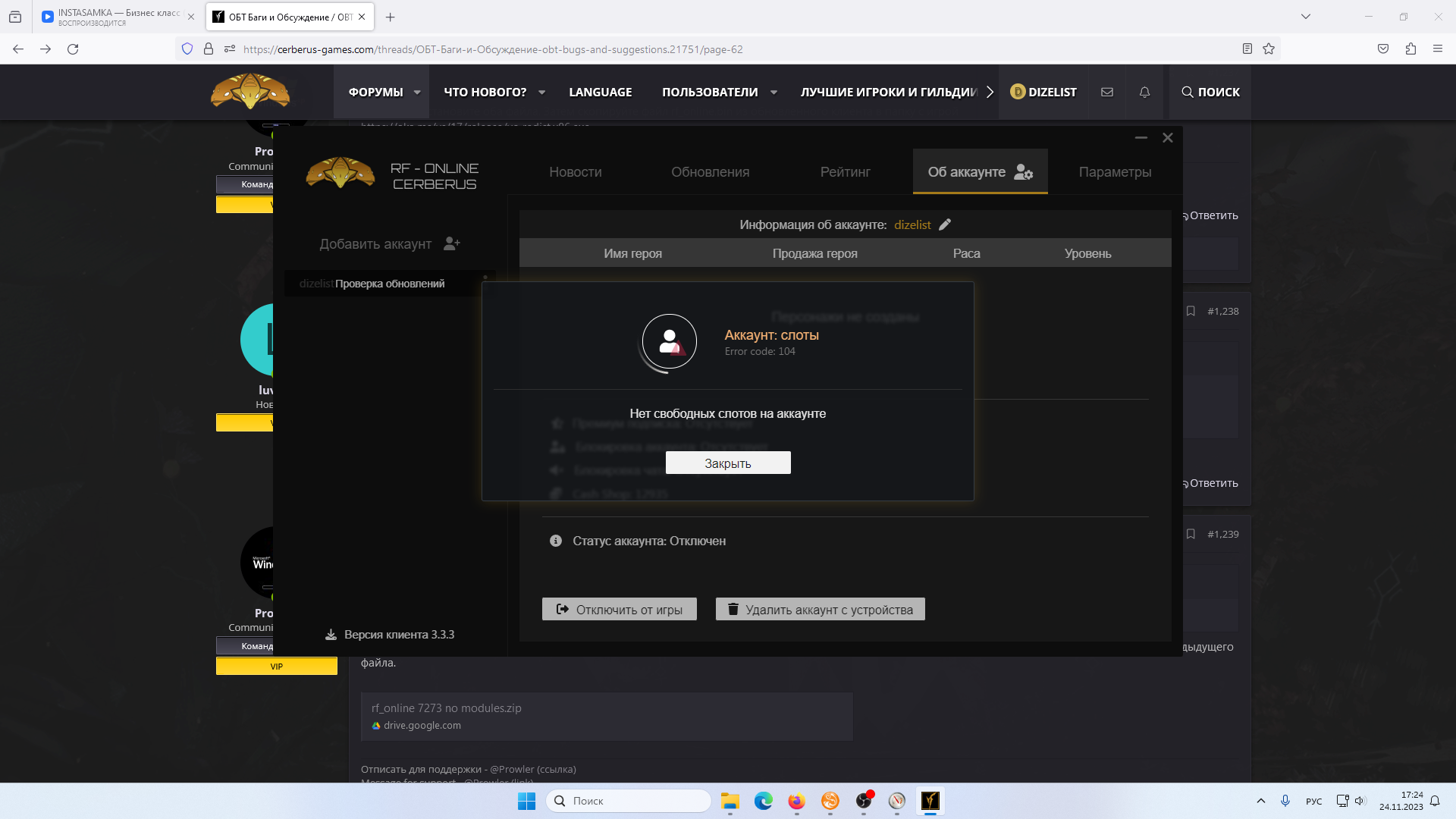Open the Рейтинг tab

coord(846,172)
